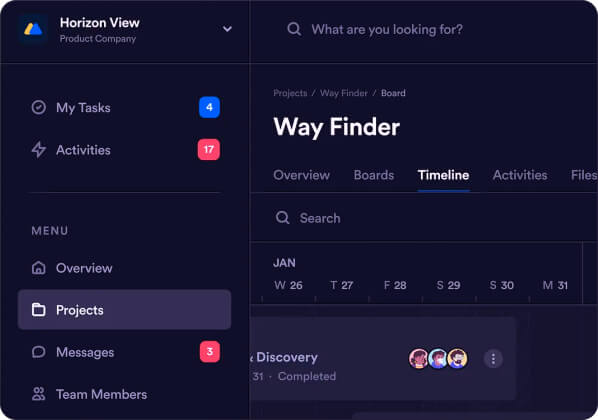Open the Team Members people icon
This screenshot has width=598, height=420.
coord(39,394)
